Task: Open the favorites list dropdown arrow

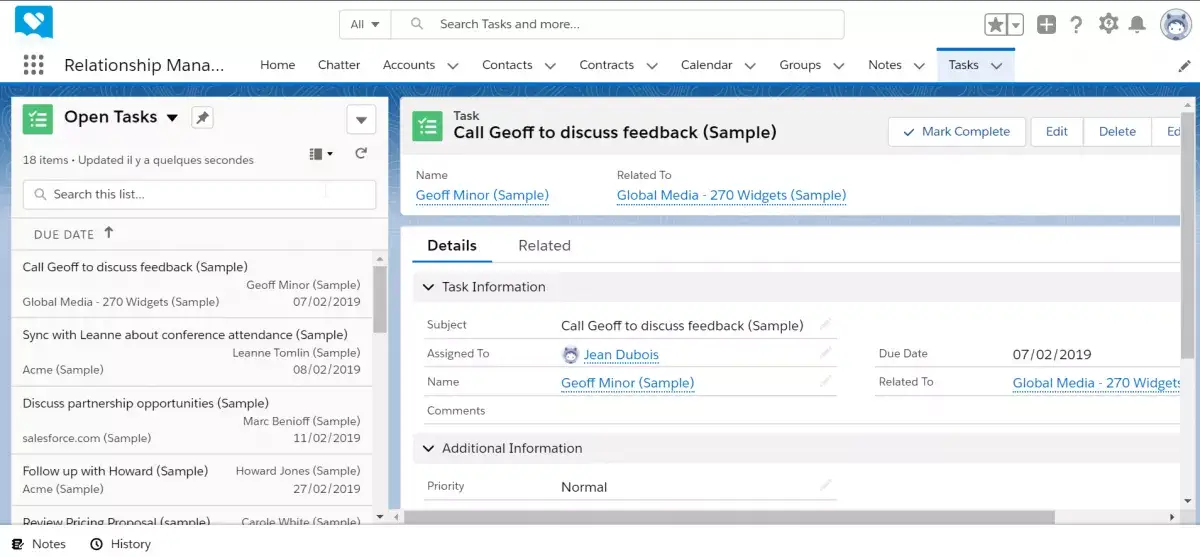Action: (x=1016, y=25)
